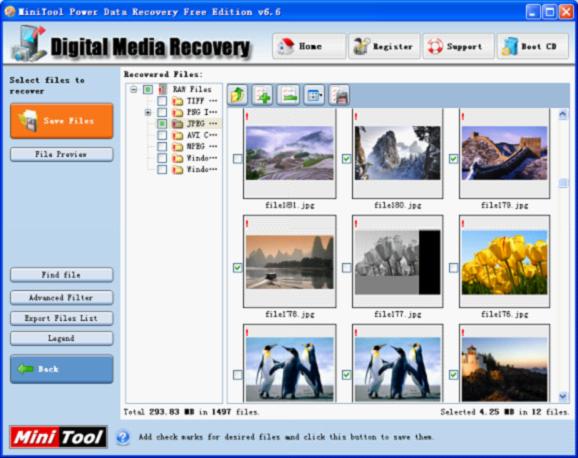This screenshot has width=578, height=458.
Task: Select the grayscale tulips thumbnail file177.jpg
Action: pyautogui.click(x=397, y=262)
